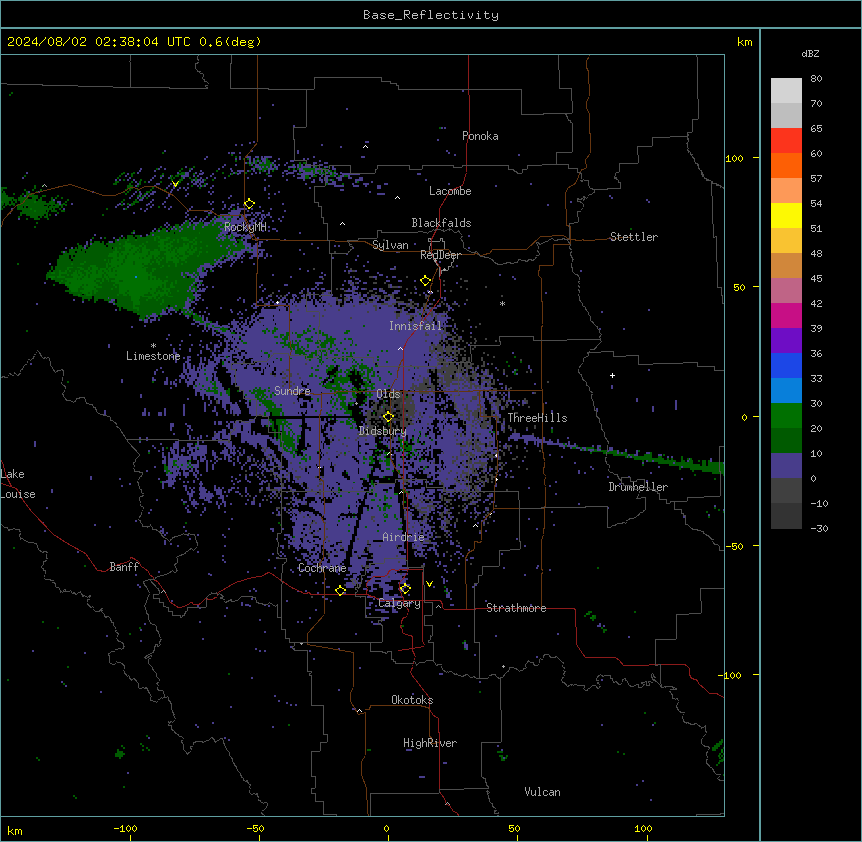Select the bright yellow legend swatch
Viewport: 862px width, 842px height.
(786, 215)
